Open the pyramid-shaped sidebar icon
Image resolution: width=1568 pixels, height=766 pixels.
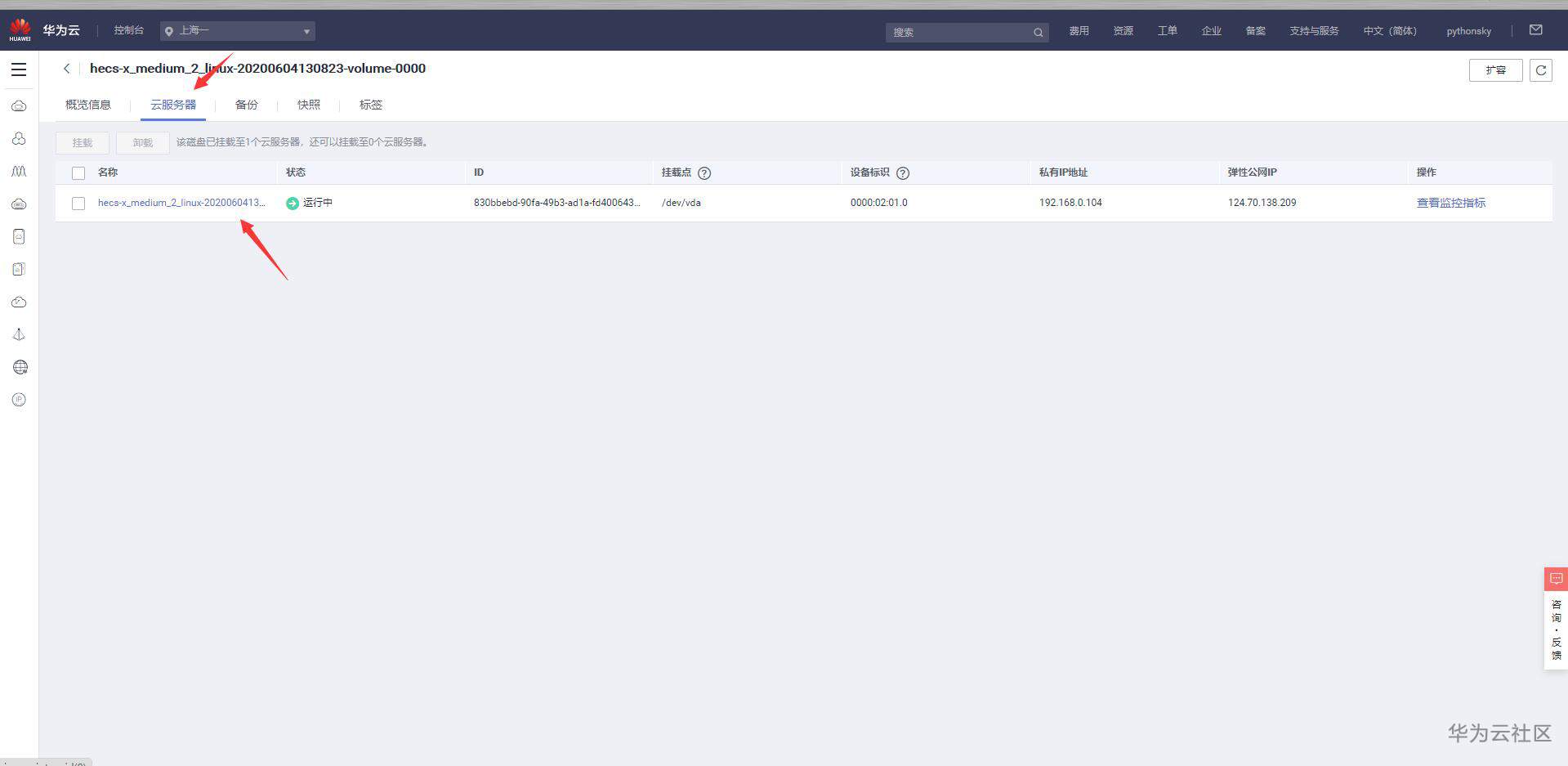(x=19, y=334)
